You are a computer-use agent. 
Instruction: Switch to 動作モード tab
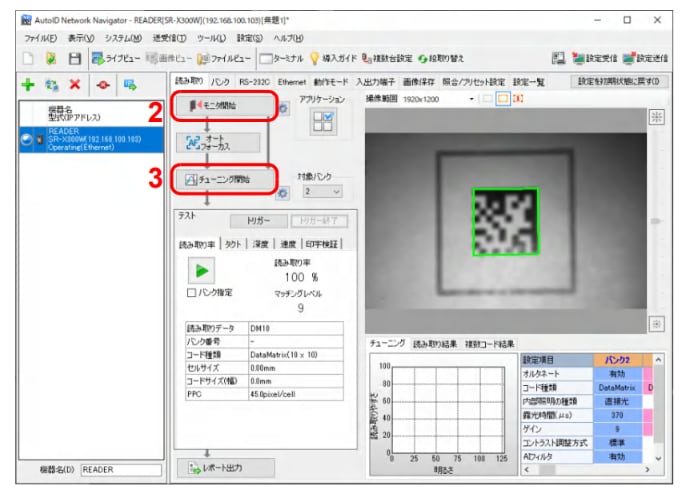[x=331, y=82]
